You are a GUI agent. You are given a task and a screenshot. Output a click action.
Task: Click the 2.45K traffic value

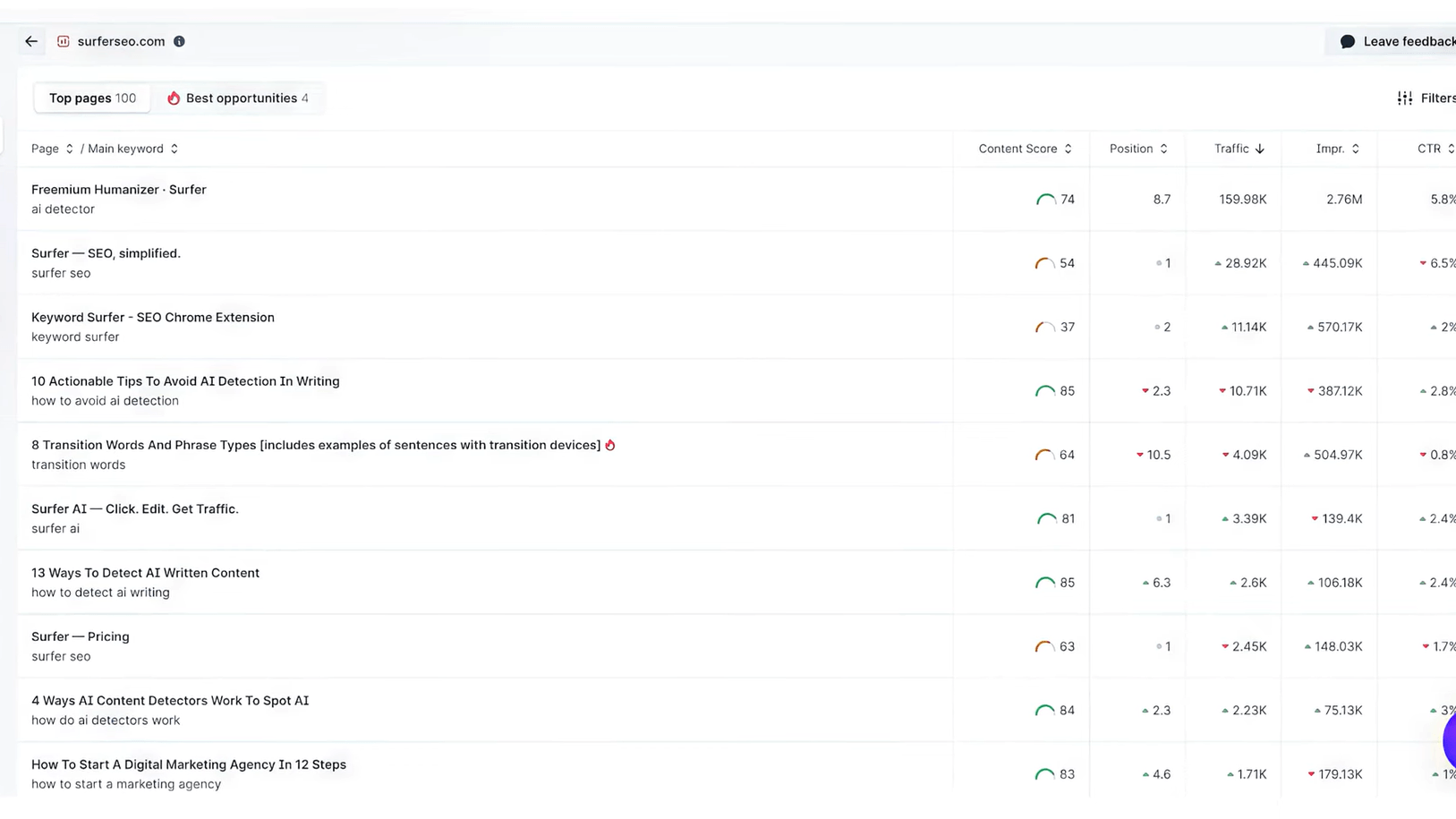(x=1249, y=646)
